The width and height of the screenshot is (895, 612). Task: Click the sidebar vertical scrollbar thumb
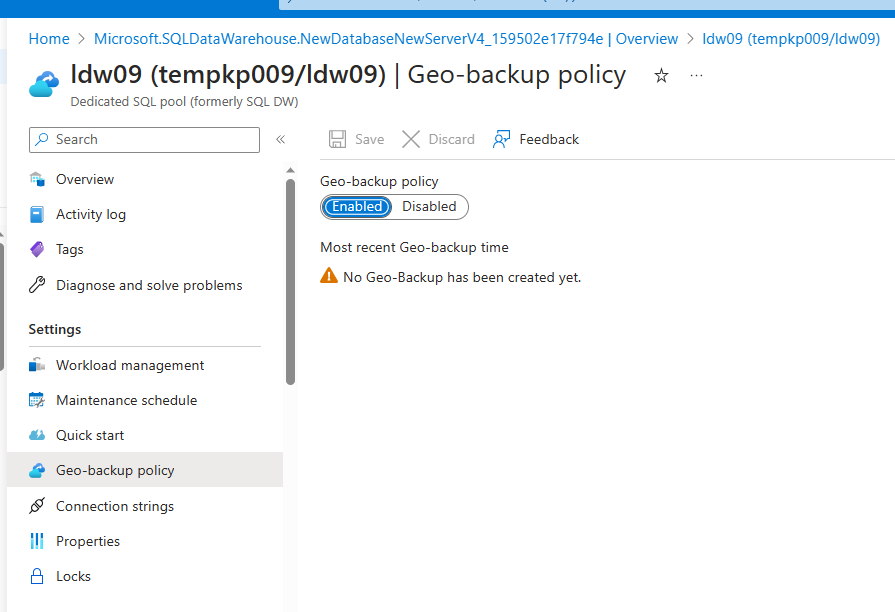(291, 282)
